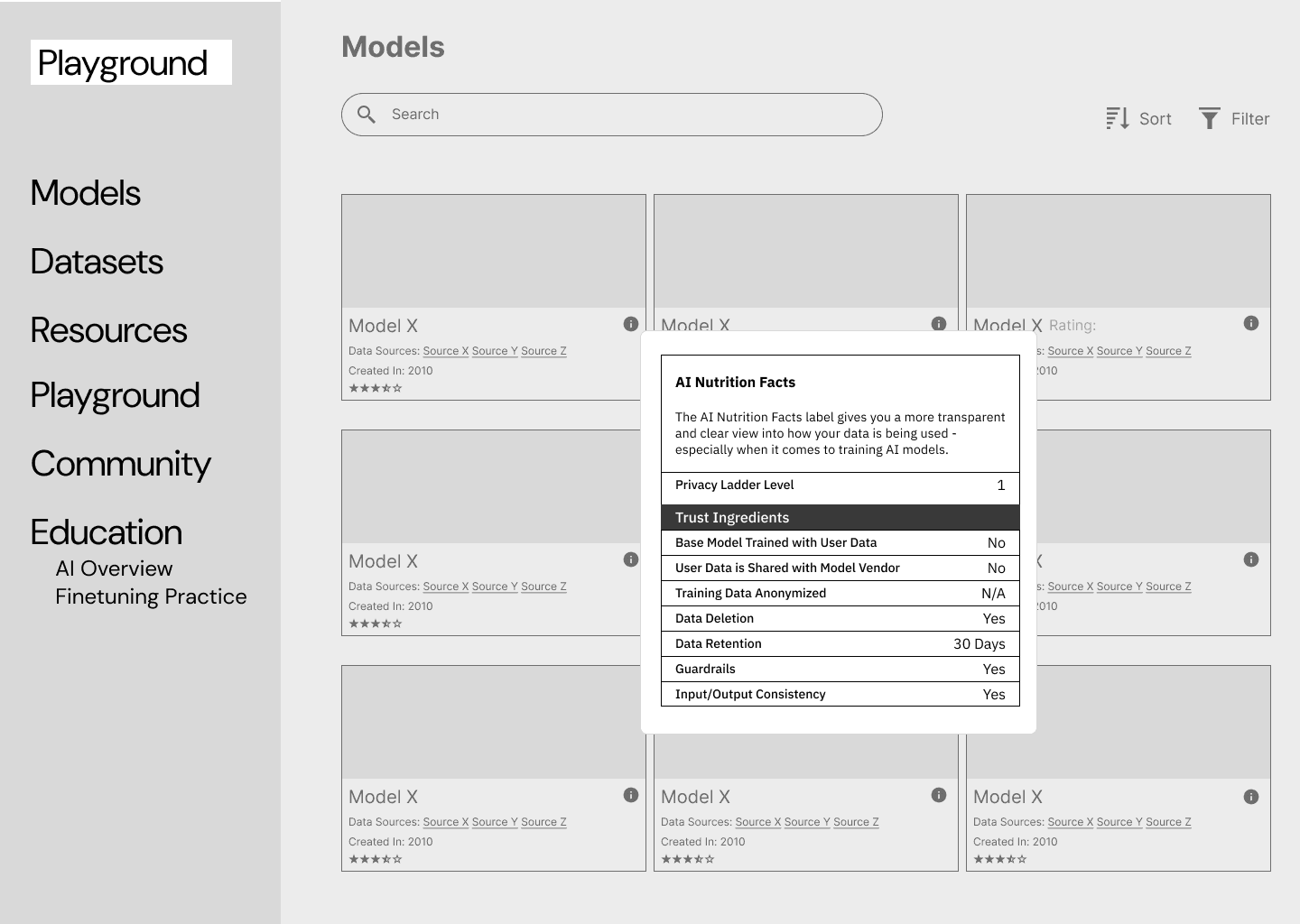Click info icon on bottom-left model card
Image resolution: width=1300 pixels, height=924 pixels.
(x=631, y=795)
